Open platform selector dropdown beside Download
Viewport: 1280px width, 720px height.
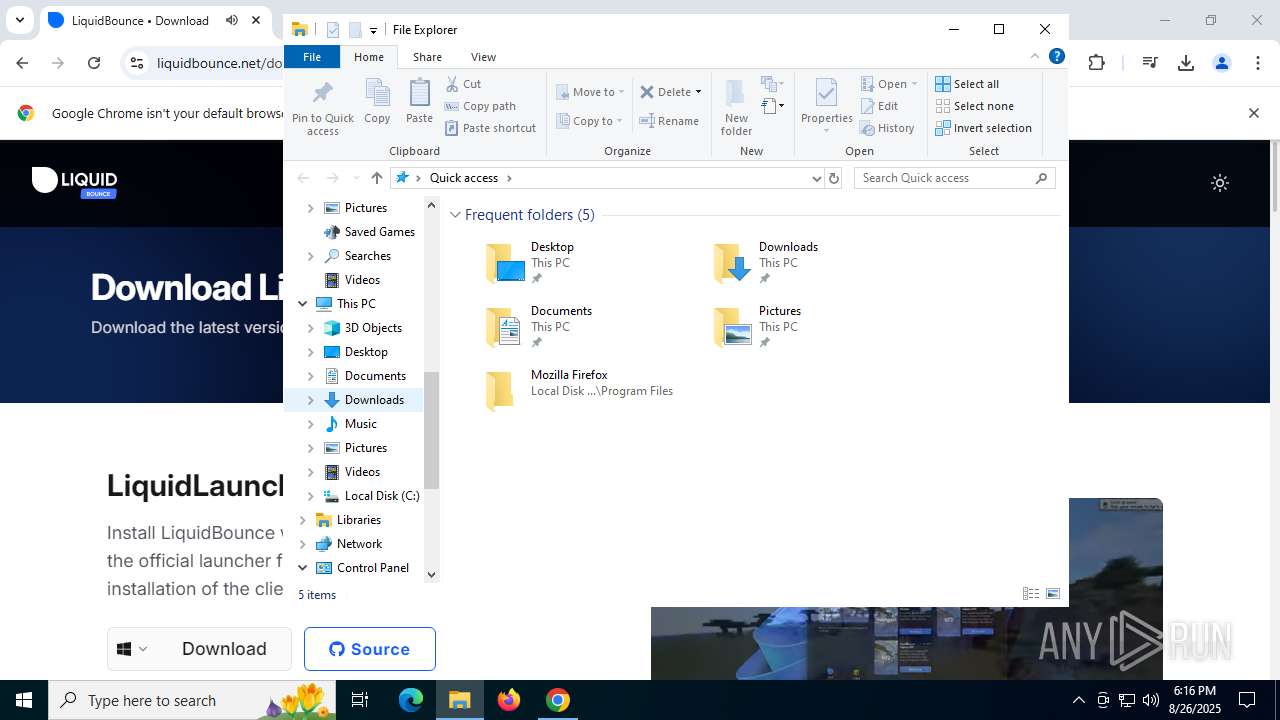[132, 649]
